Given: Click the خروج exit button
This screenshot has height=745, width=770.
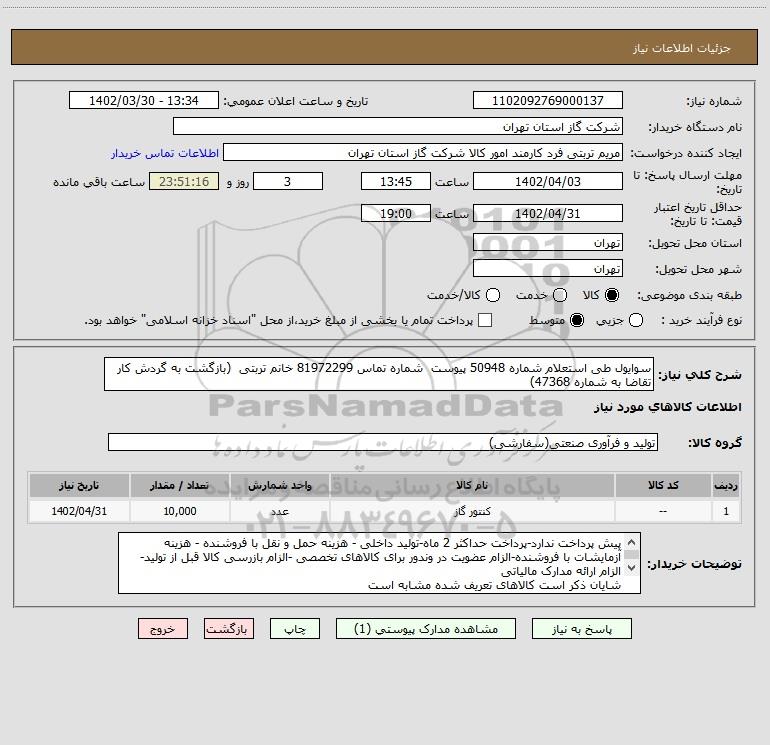Looking at the screenshot, I should (x=163, y=629).
